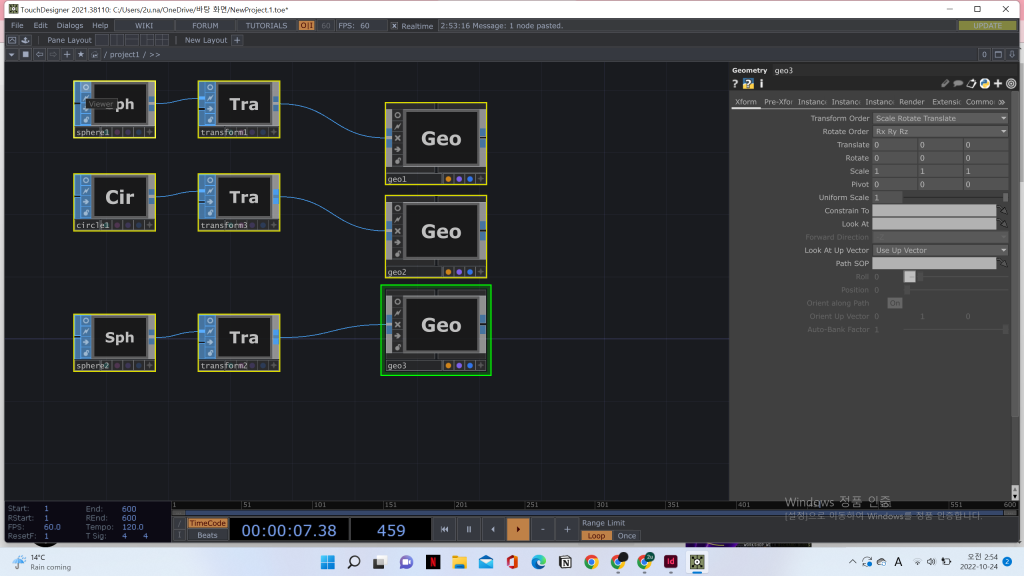Screen dimensions: 1024x576
Task: Click the comment bubble icon in parameter panel
Action: (x=958, y=84)
